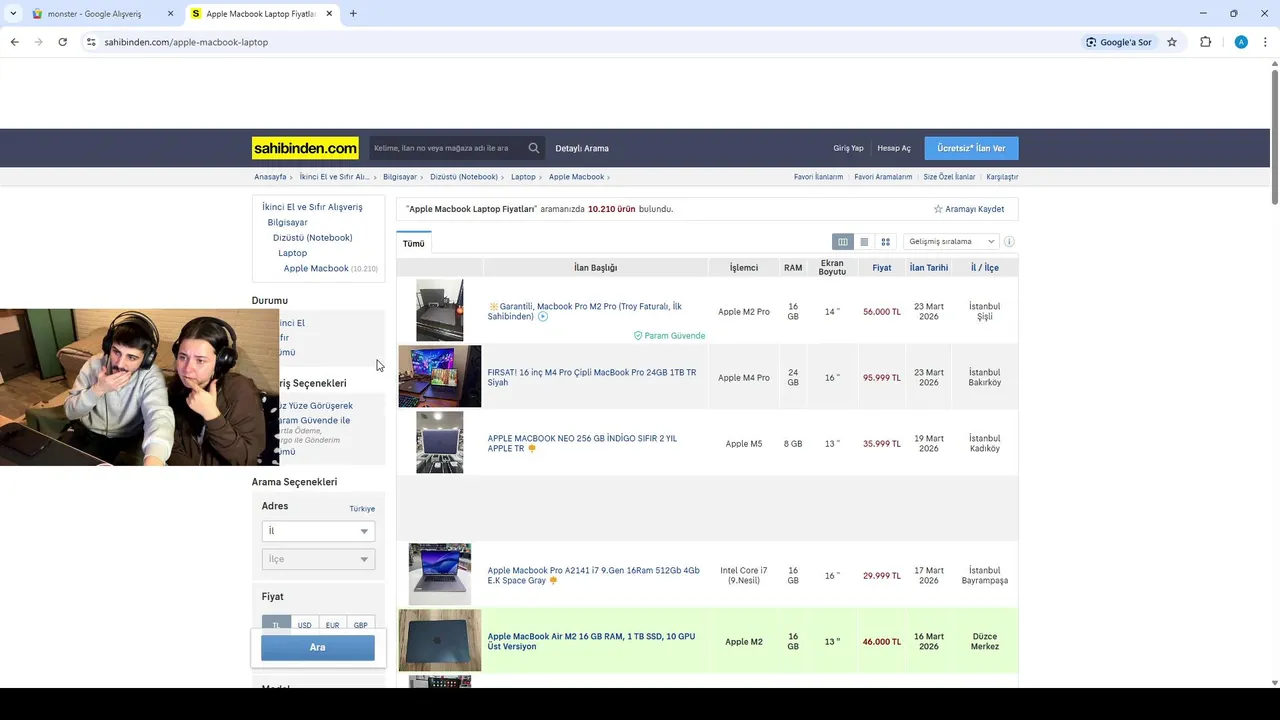Click the sorting info icon
This screenshot has height=720, width=1280.
point(1009,242)
